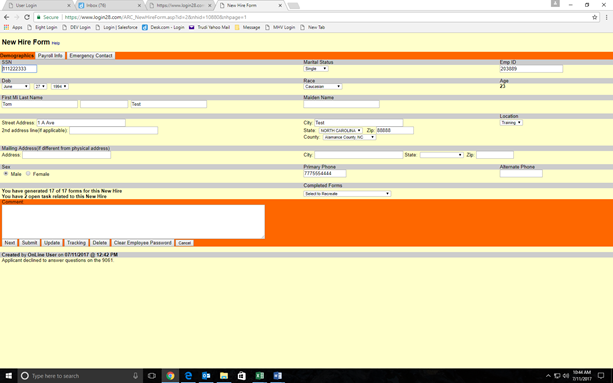Image resolution: width=613 pixels, height=383 pixels.
Task: Click the Tracking button
Action: coord(76,243)
